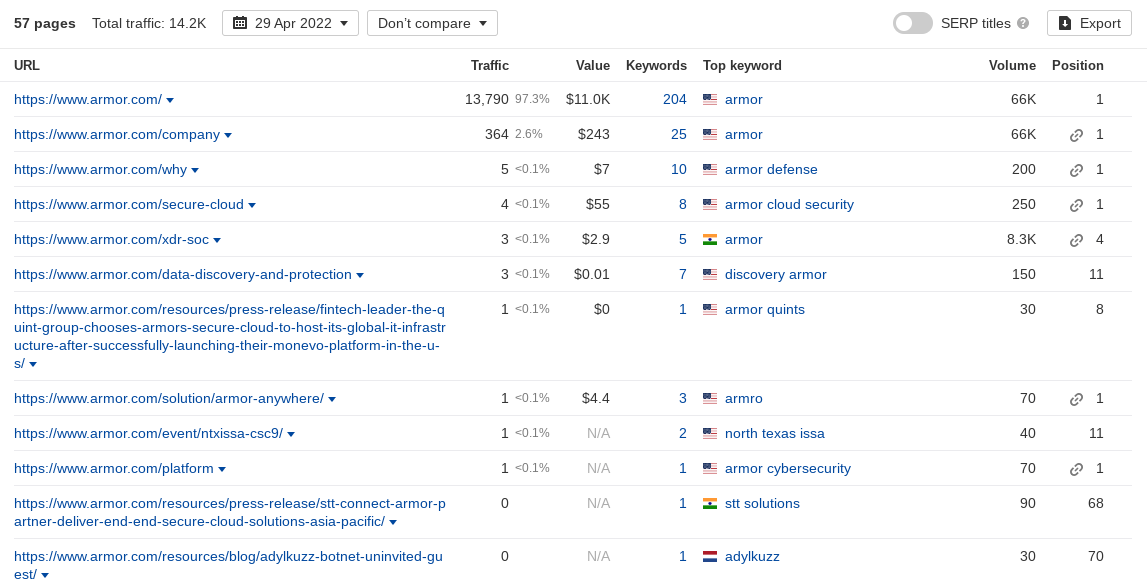This screenshot has height=581, width=1147.
Task: Click the US flag beside armor cybersecurity
Action: 710,469
